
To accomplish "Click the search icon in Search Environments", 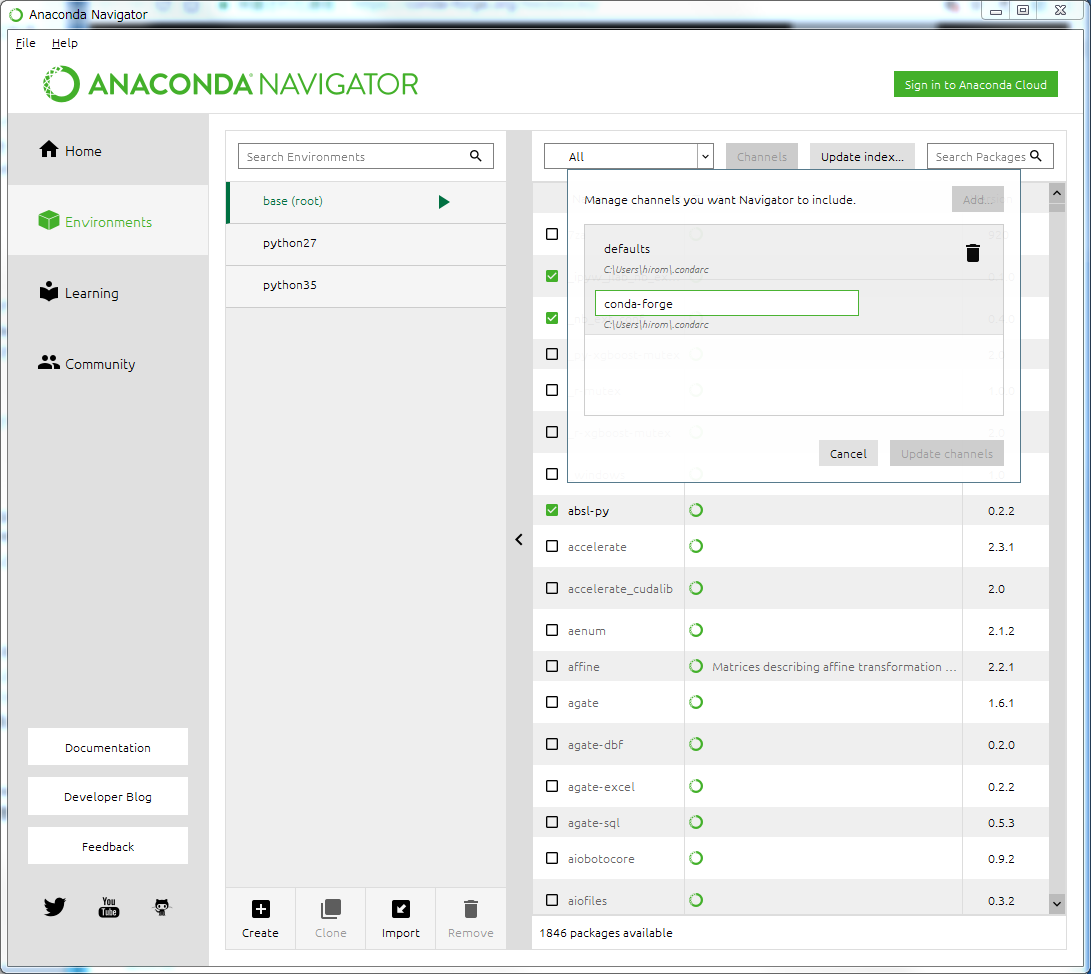I will coord(476,156).
